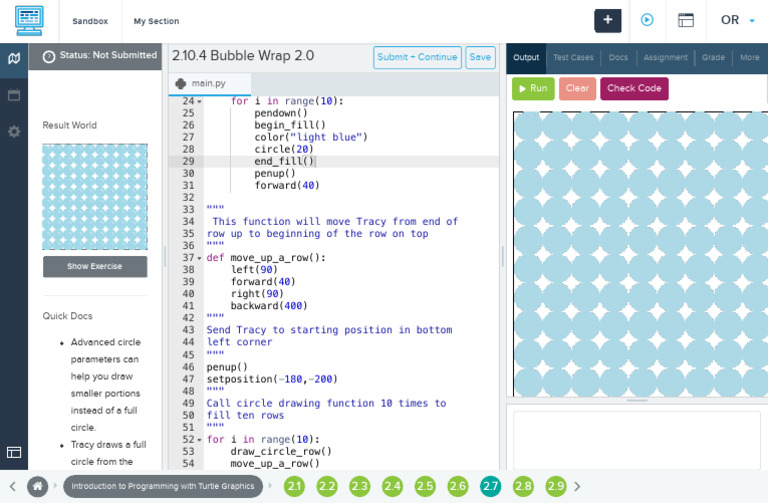Click the play circle icon in header

647,20
